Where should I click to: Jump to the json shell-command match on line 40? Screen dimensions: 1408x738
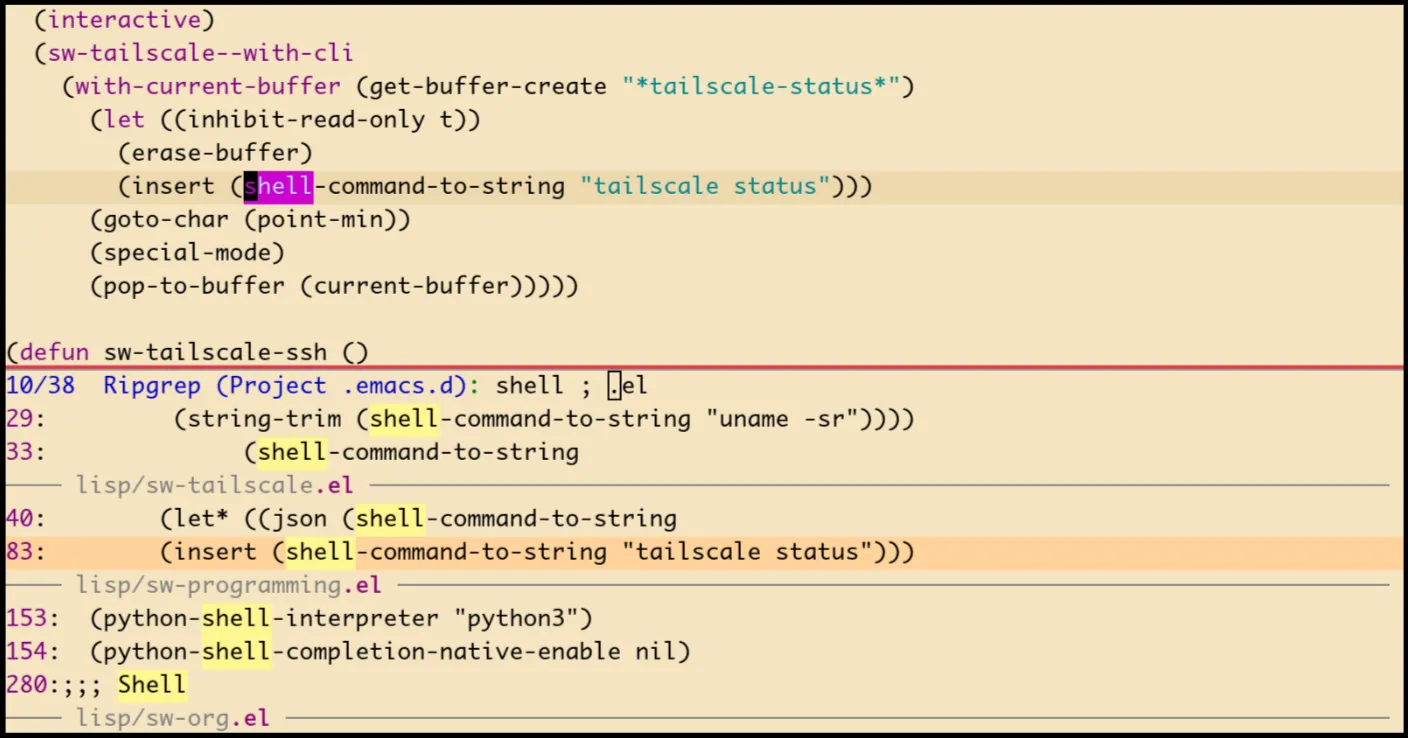point(500,518)
